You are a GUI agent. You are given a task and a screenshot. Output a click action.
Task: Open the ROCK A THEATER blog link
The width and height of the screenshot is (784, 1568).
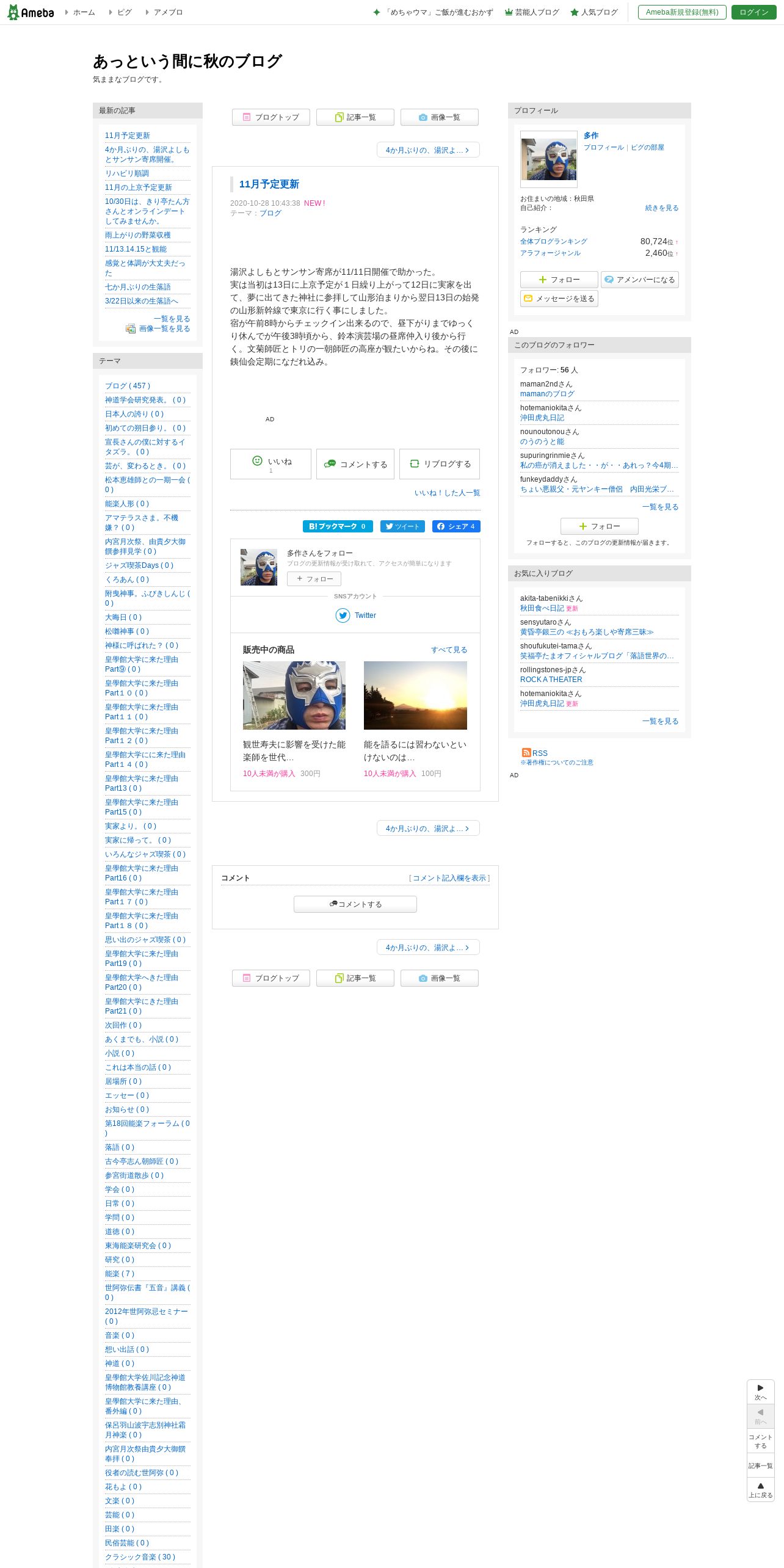(551, 680)
